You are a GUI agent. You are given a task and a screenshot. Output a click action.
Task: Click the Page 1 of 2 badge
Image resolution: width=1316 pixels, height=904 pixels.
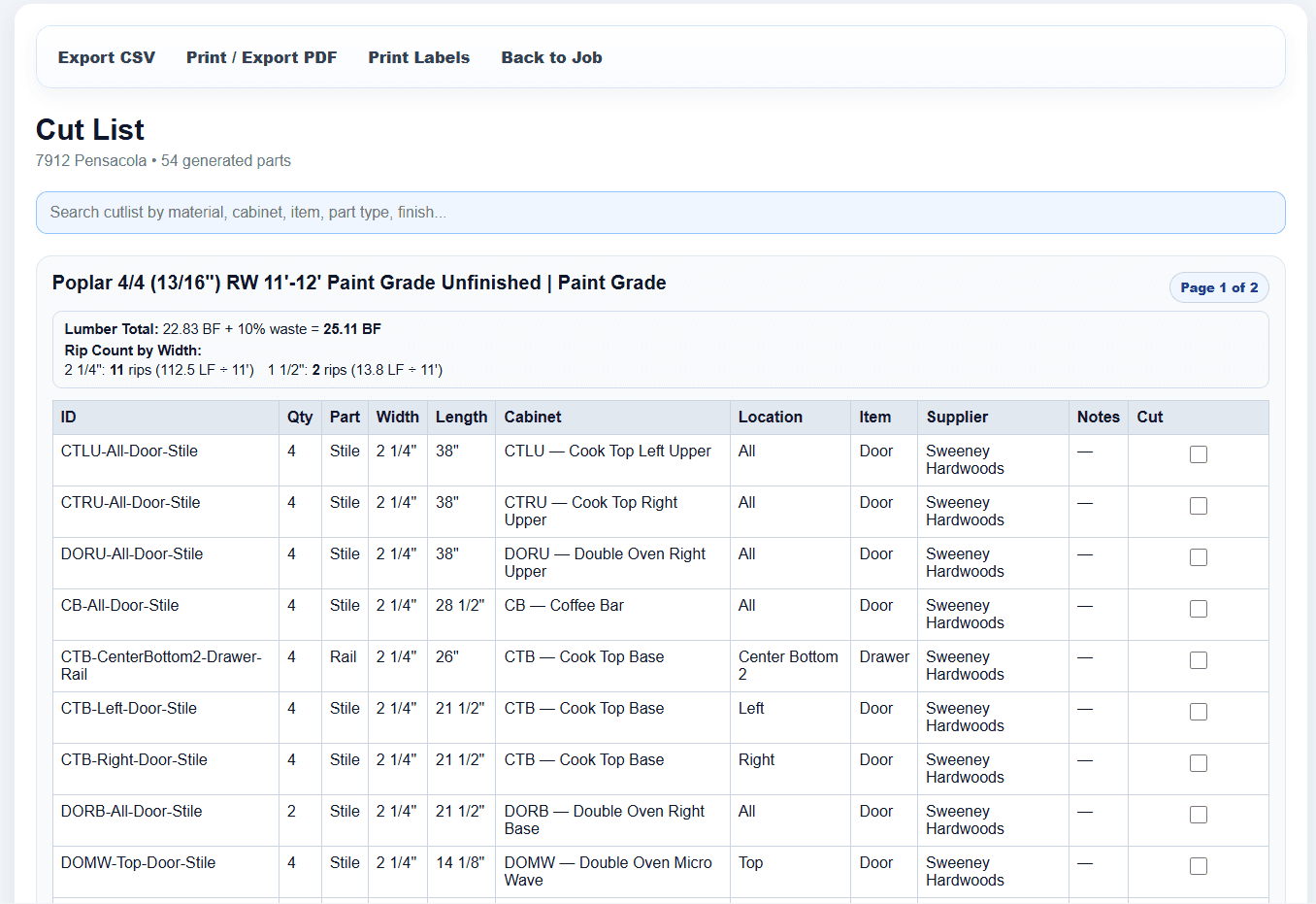pos(1219,287)
